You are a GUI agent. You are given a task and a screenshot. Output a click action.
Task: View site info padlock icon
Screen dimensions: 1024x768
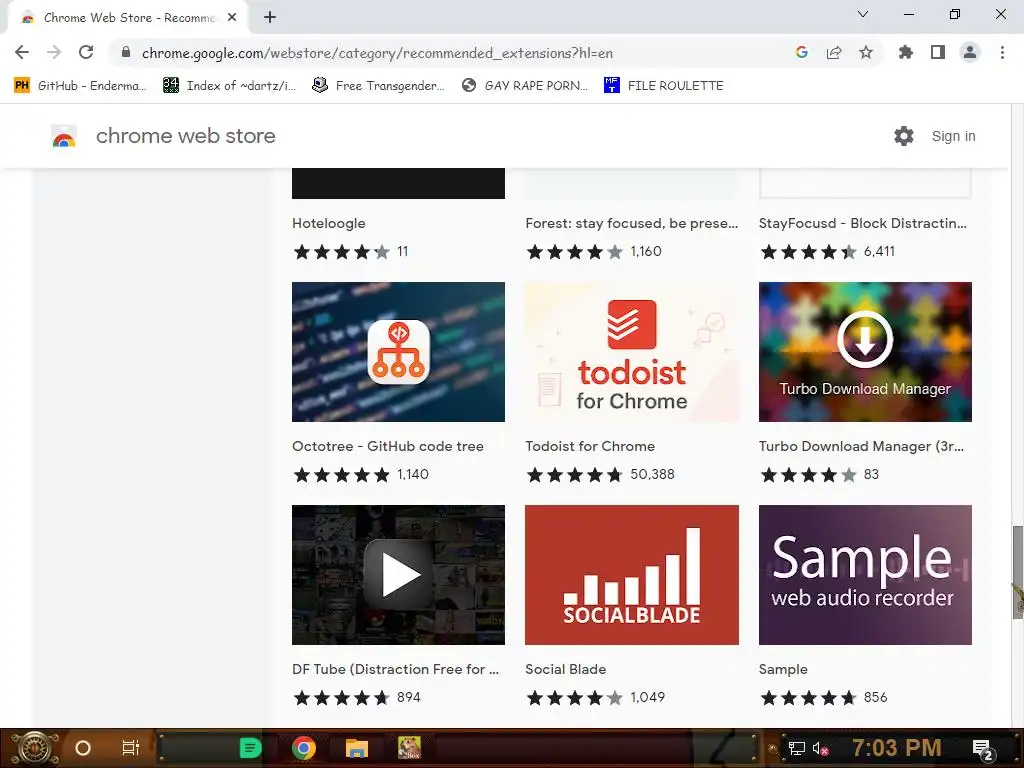[126, 52]
